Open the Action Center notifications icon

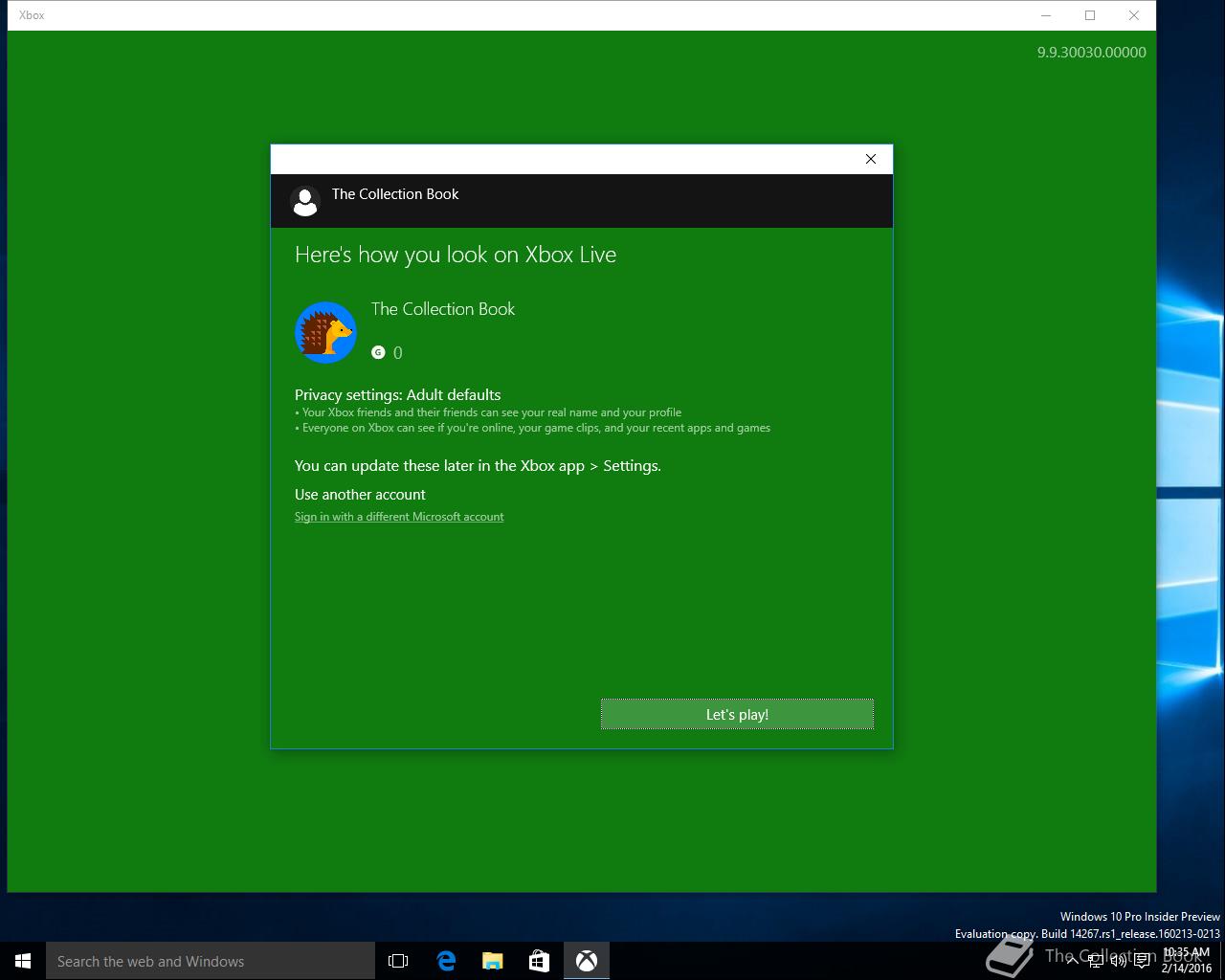1142,961
